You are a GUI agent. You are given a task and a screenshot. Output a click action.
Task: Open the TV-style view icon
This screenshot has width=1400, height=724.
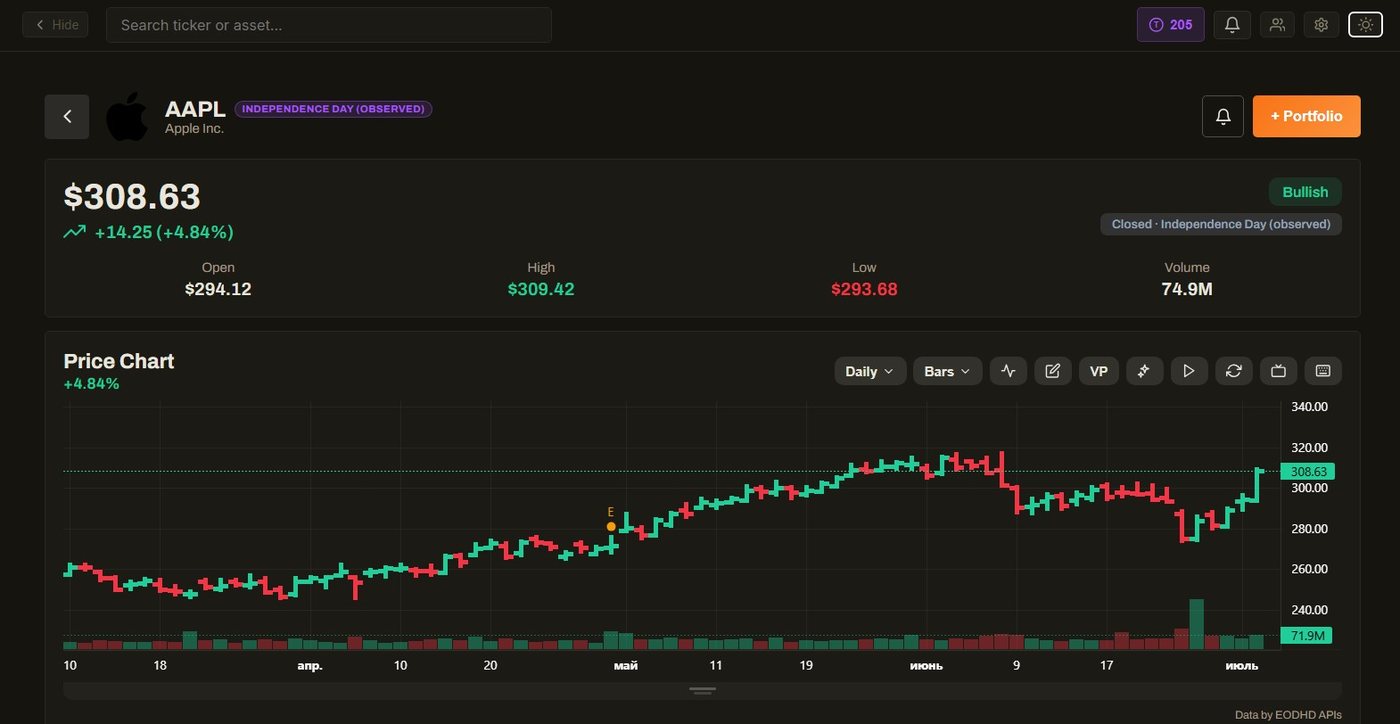(x=1278, y=371)
